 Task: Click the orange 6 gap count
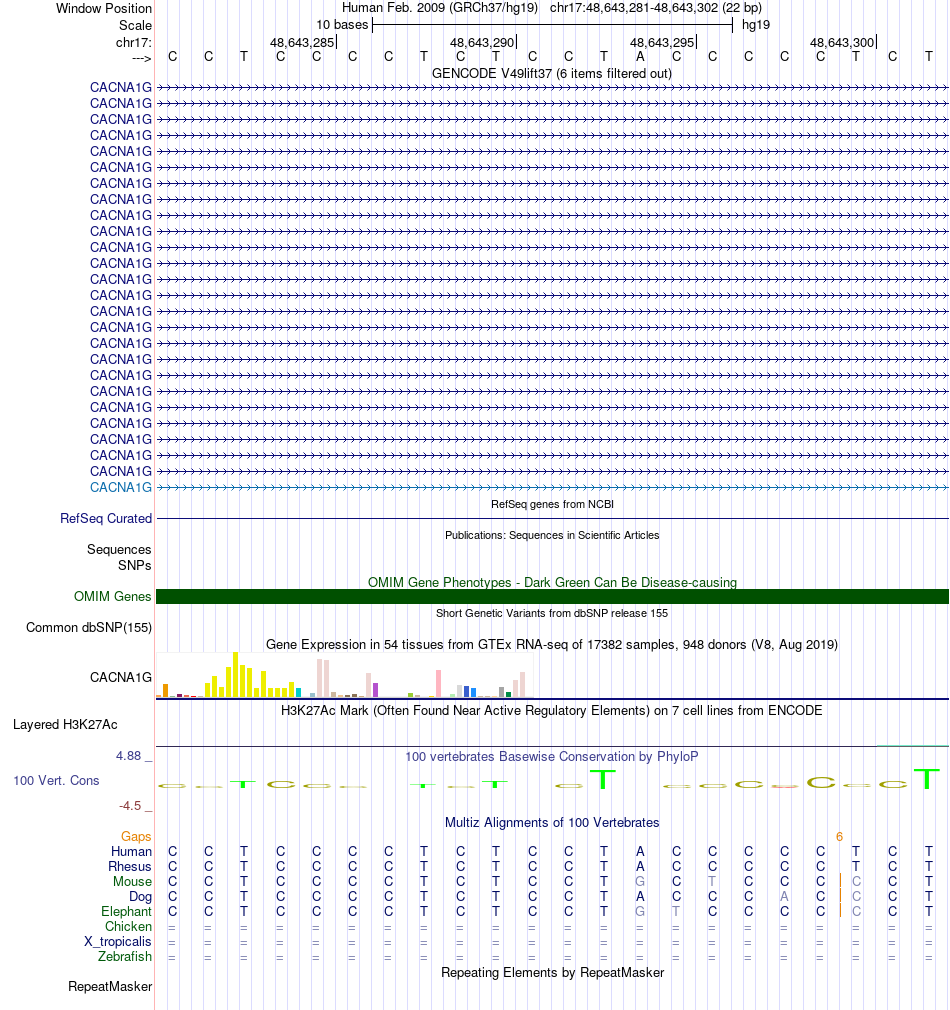tap(839, 837)
